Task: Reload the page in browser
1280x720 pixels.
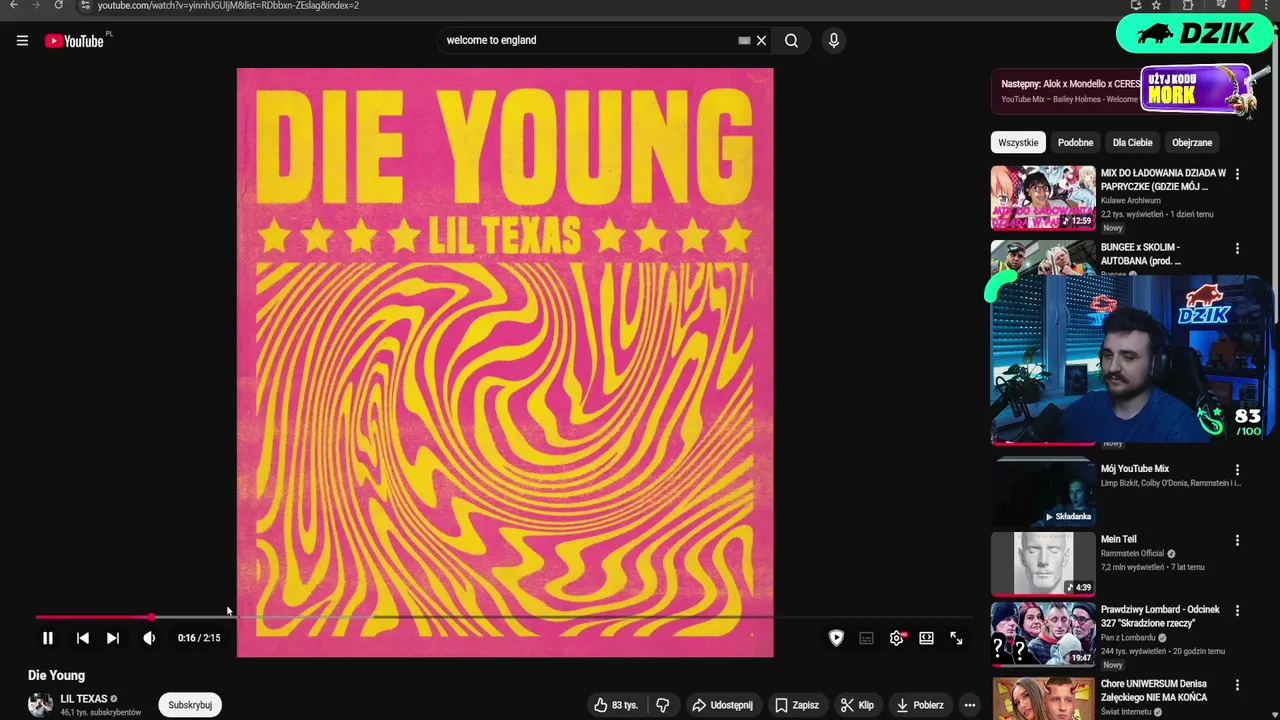Action: pyautogui.click(x=59, y=5)
